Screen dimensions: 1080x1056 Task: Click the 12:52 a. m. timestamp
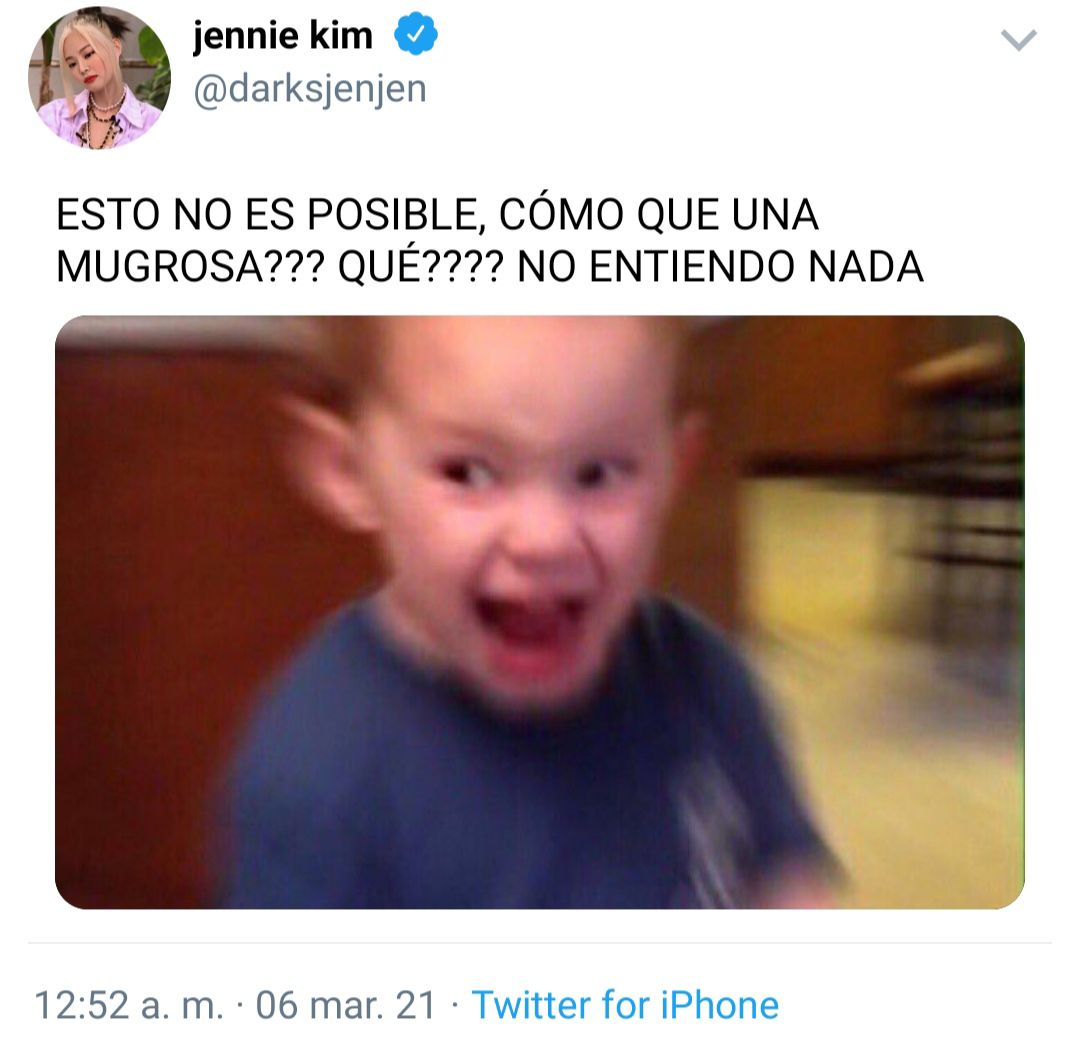click(129, 1005)
